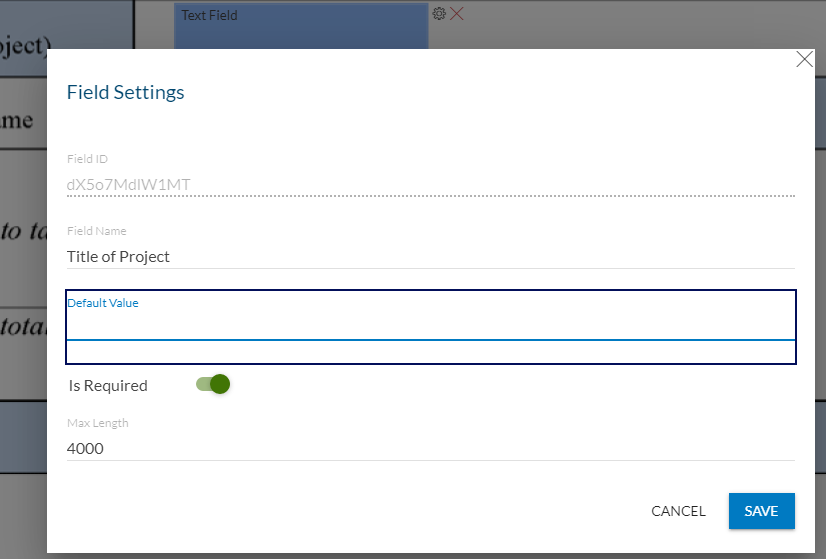The image size is (826, 559).
Task: Click the Max Length label
Action: pos(97,423)
